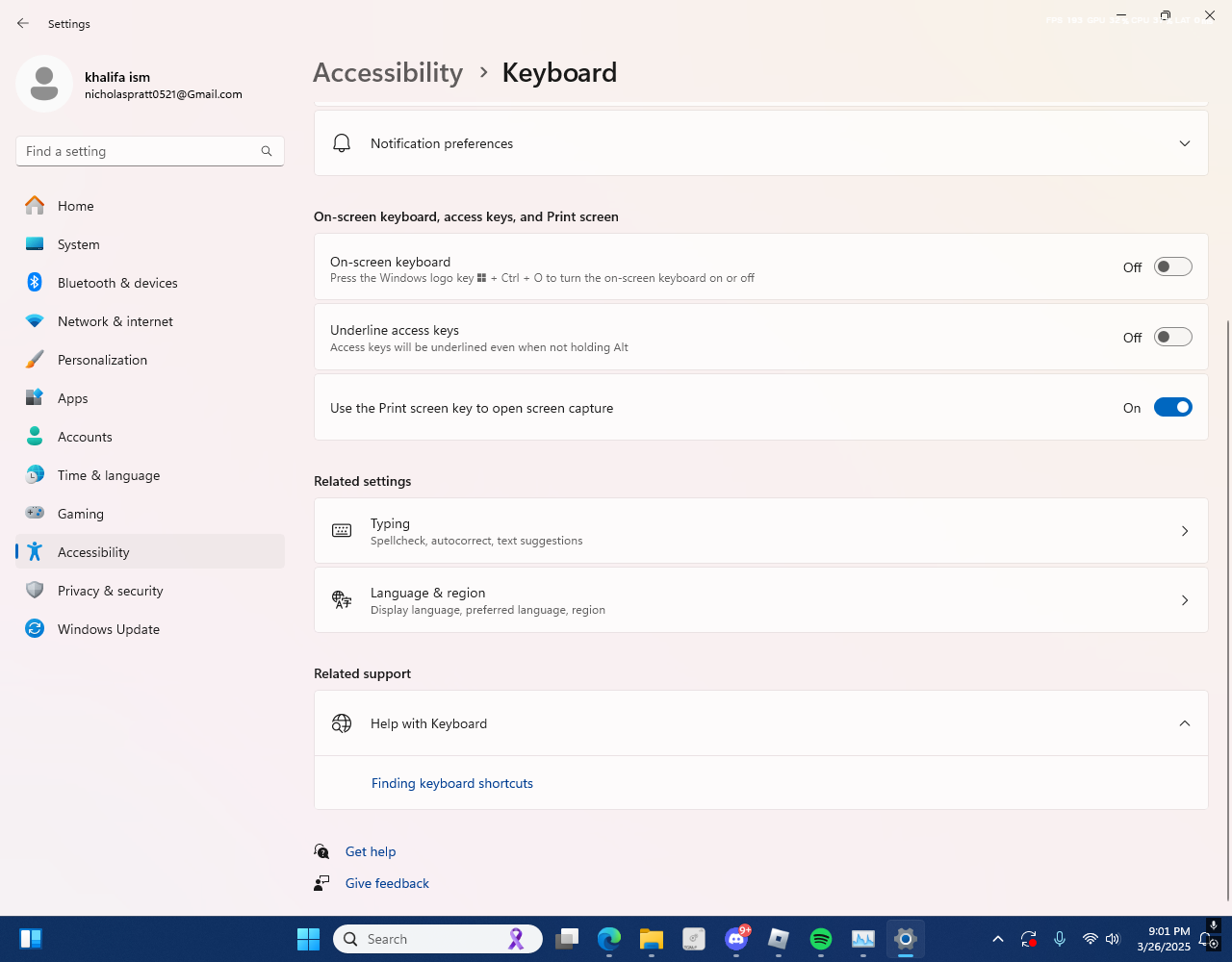
Task: Open the Apps settings section
Action: [x=150, y=398]
